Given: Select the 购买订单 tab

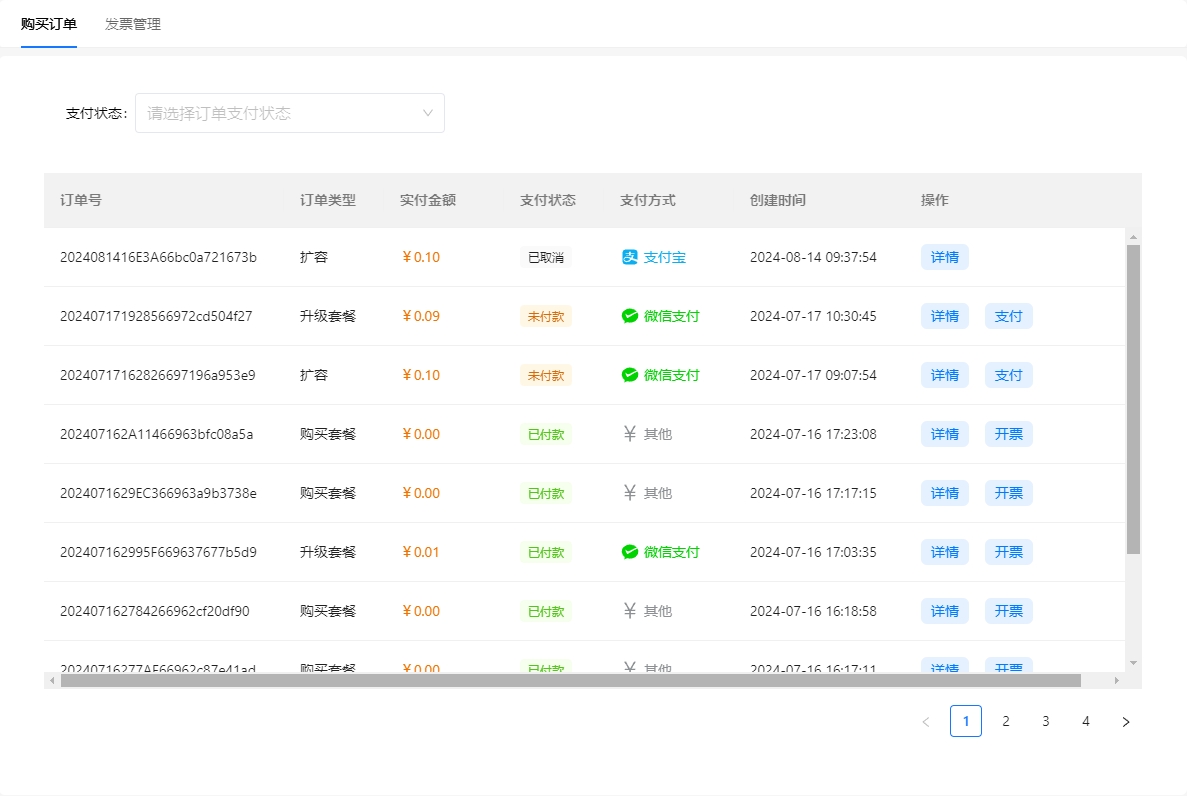Looking at the screenshot, I should coord(49,24).
